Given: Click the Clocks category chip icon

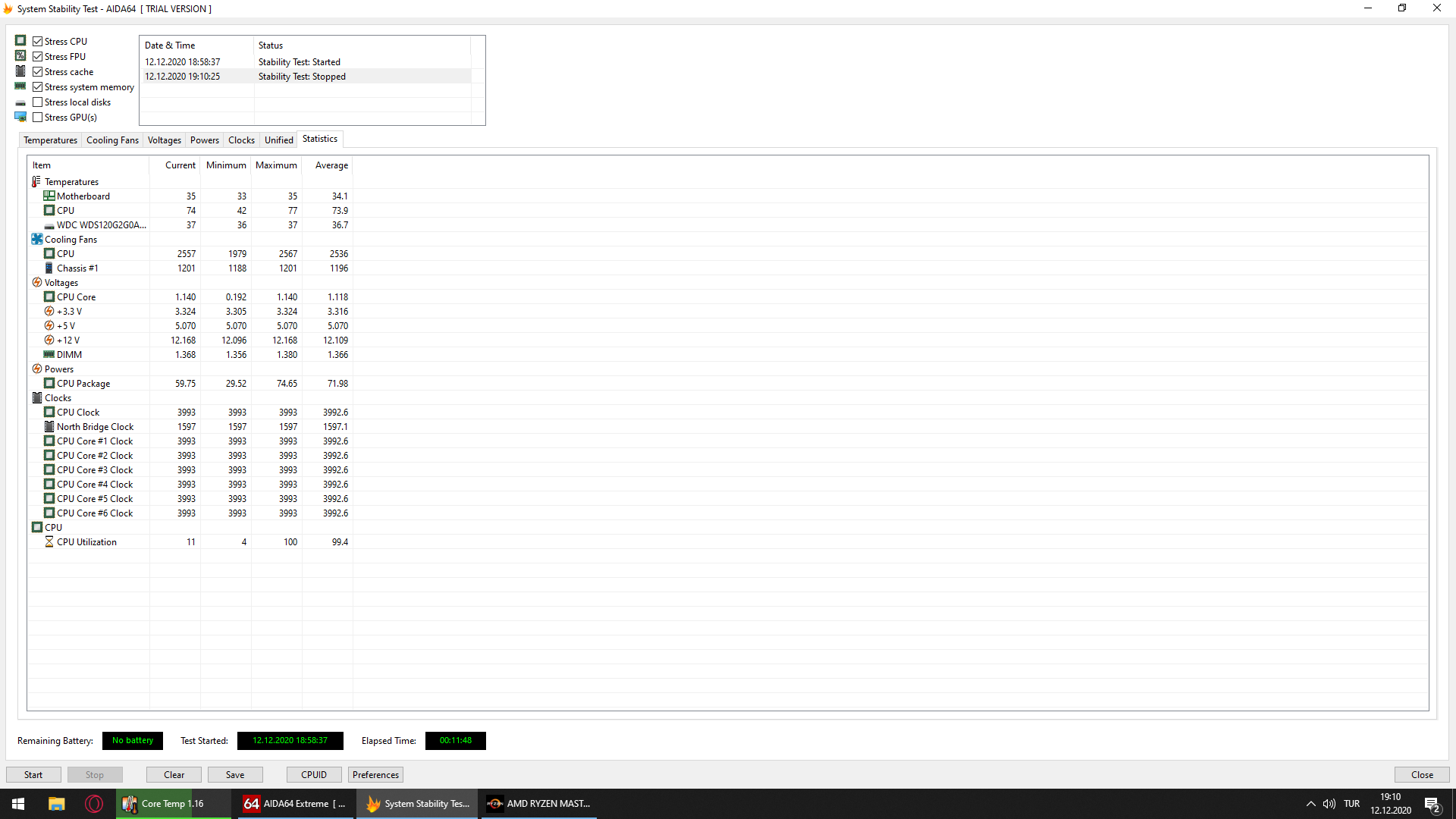Looking at the screenshot, I should click(36, 398).
